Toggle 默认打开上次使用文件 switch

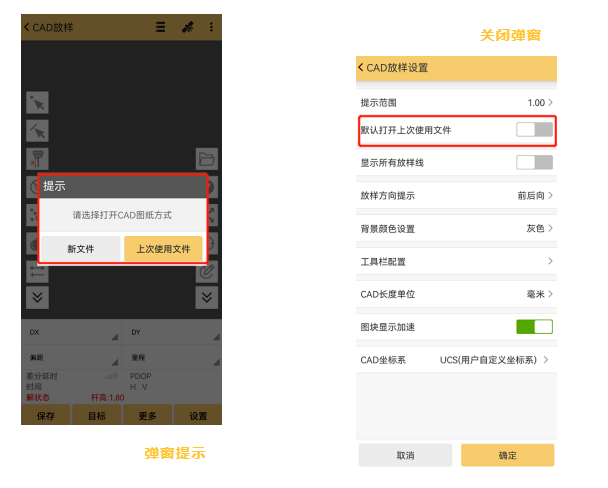pyautogui.click(x=534, y=129)
